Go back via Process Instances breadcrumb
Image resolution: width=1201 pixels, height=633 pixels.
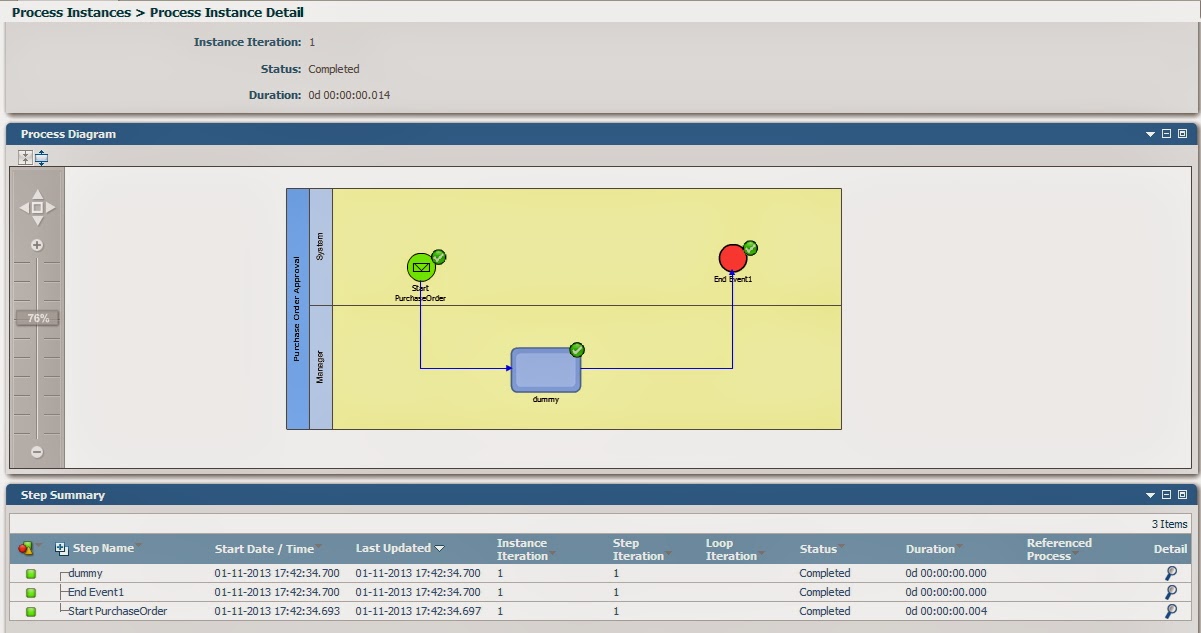tap(71, 13)
